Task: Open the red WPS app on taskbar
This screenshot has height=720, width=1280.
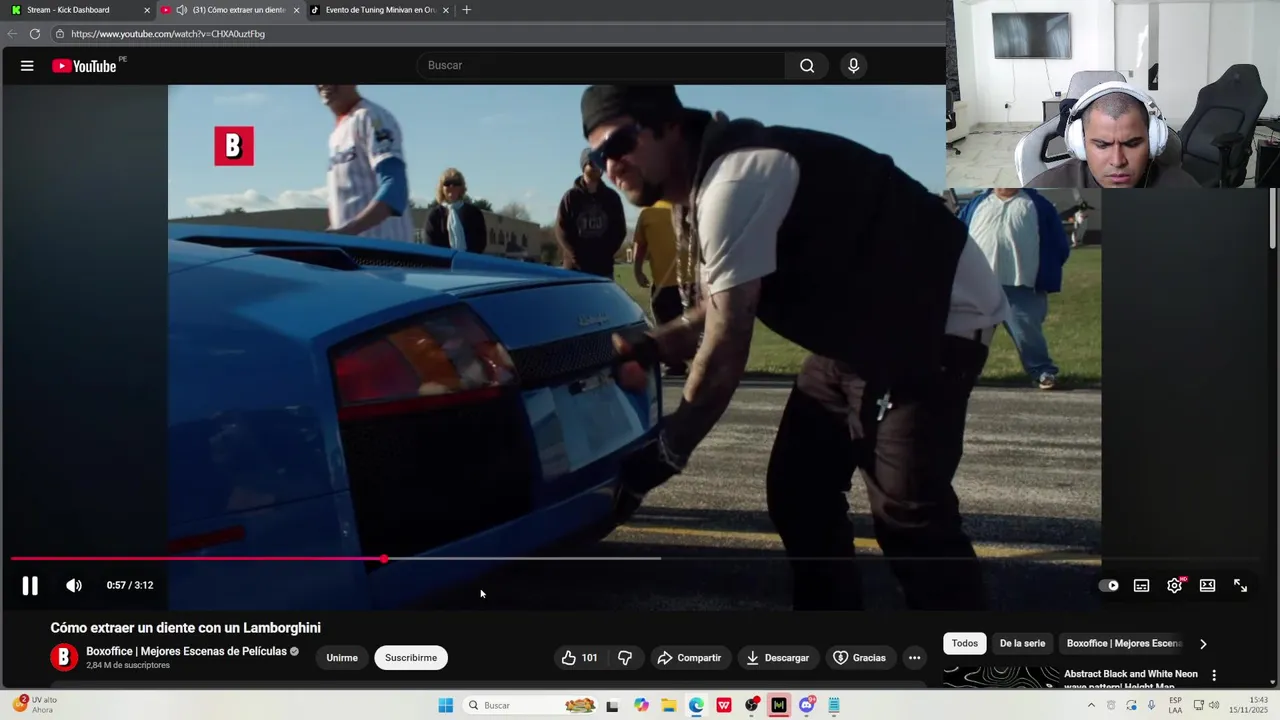Action: 724,706
